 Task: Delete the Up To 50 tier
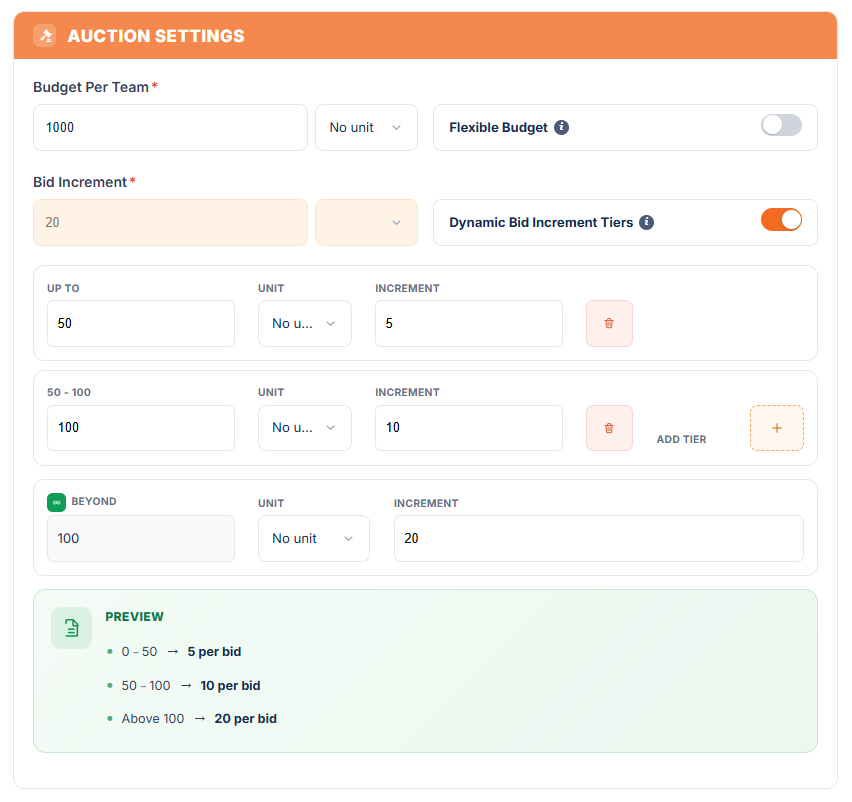click(609, 323)
